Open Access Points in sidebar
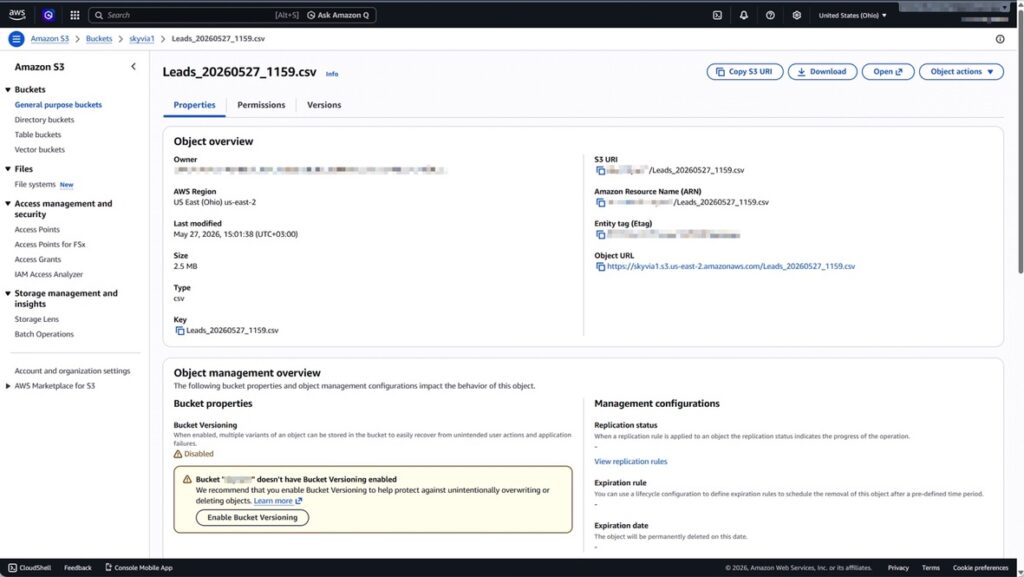The height and width of the screenshot is (577, 1024). click(x=37, y=230)
